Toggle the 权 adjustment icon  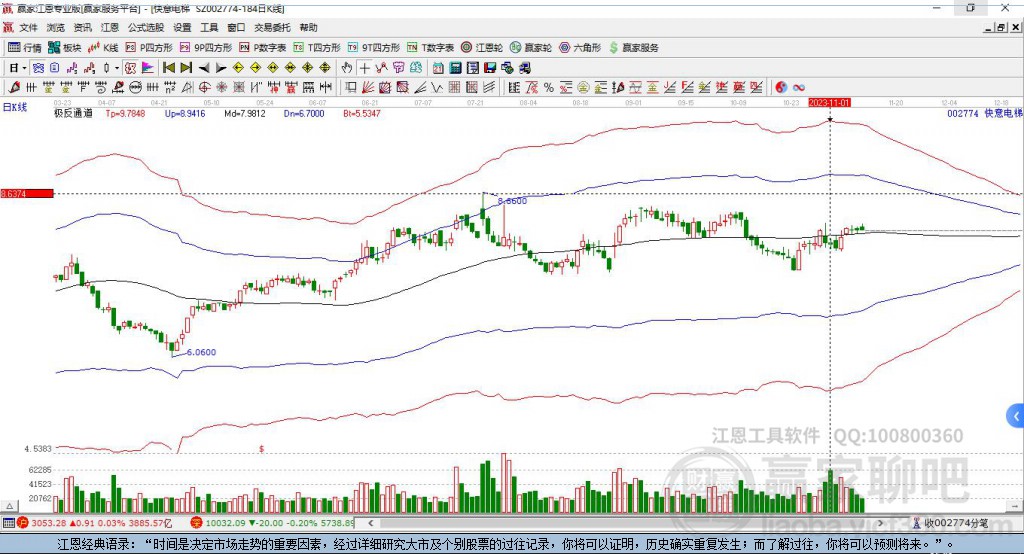coord(131,68)
